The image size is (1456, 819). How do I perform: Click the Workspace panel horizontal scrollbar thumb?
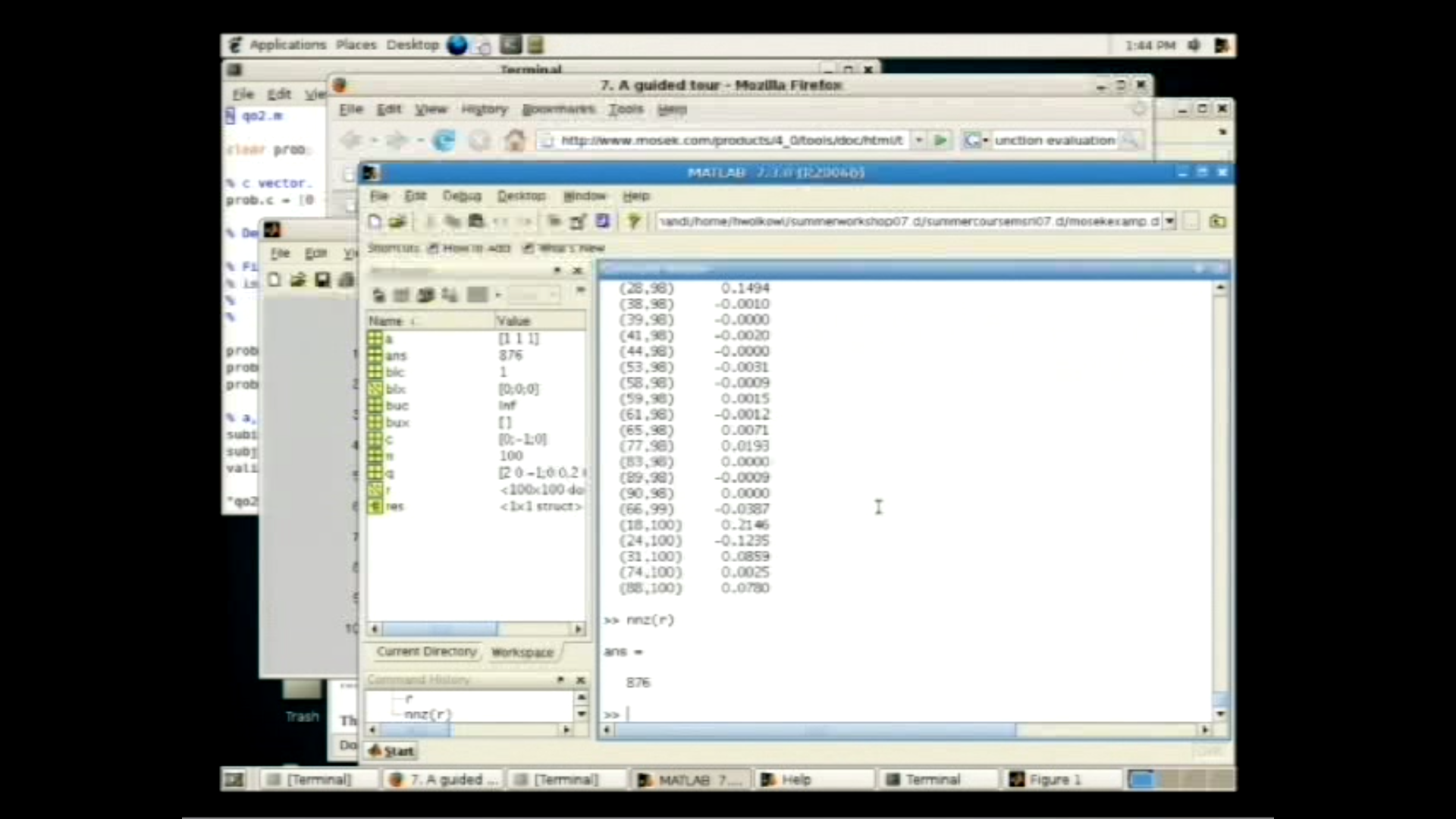point(440,629)
